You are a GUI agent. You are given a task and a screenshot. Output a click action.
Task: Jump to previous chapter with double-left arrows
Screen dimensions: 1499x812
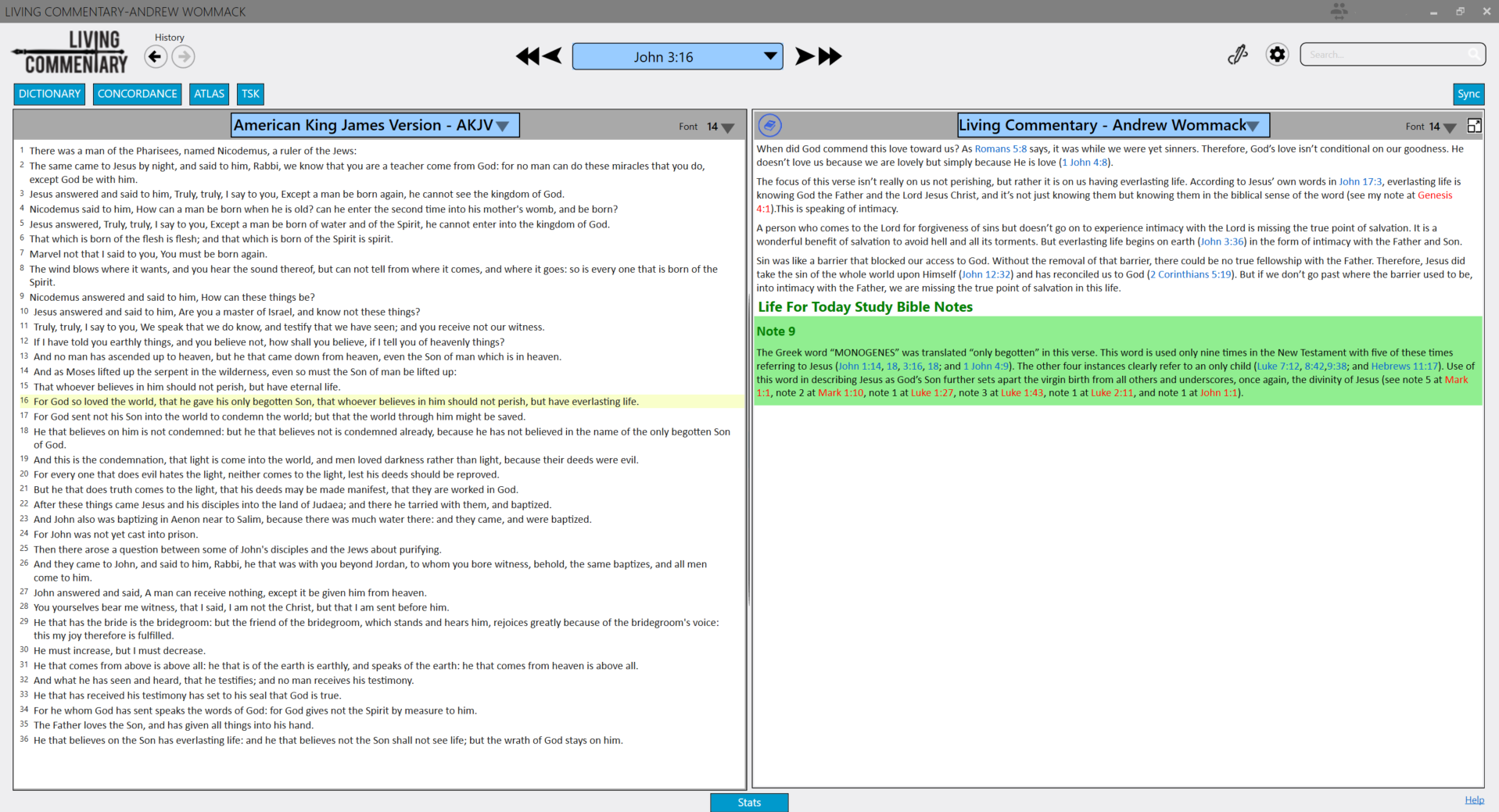527,56
